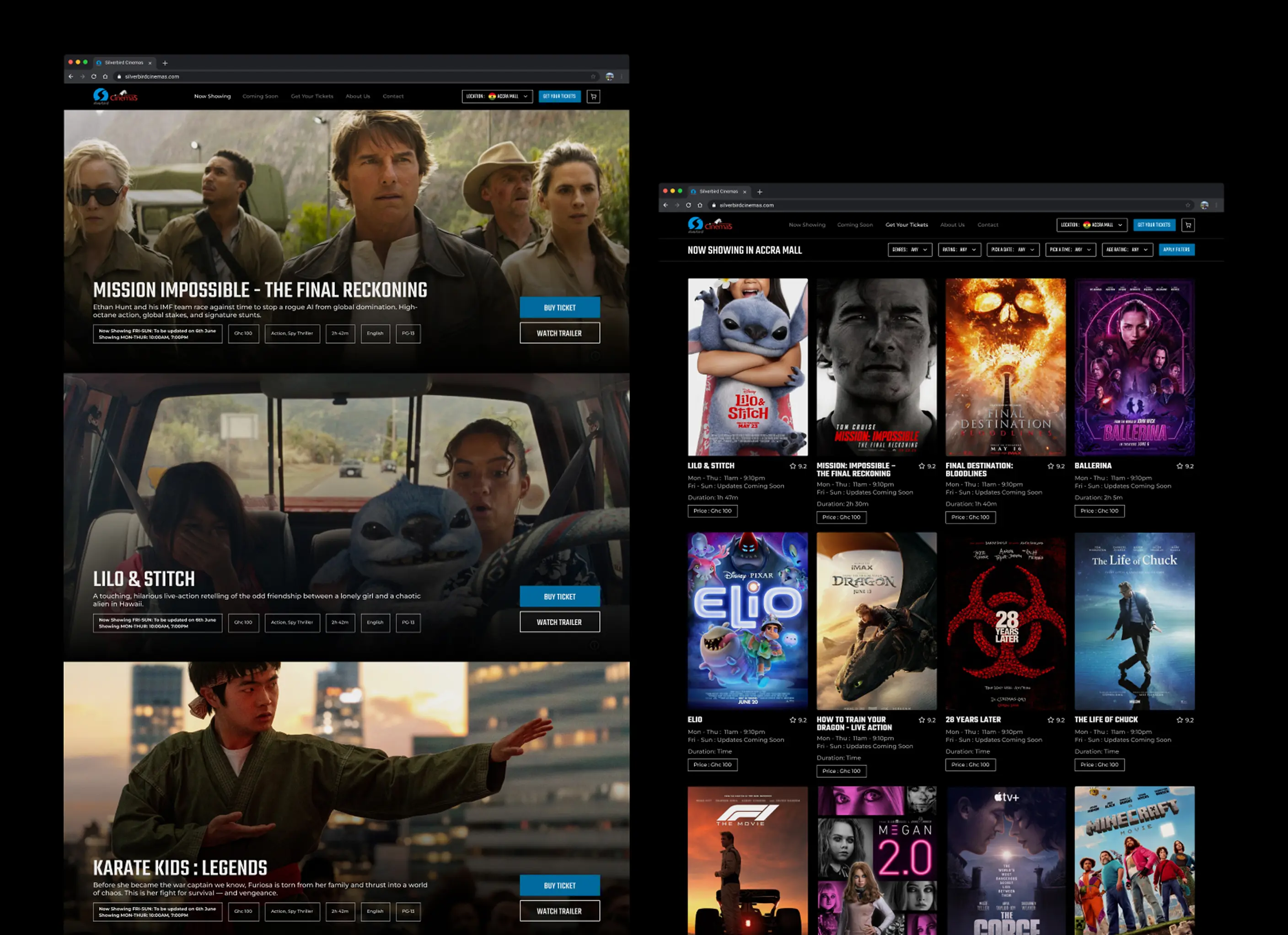
Task: Select Now Showing in the left window's navigation
Action: (x=212, y=97)
